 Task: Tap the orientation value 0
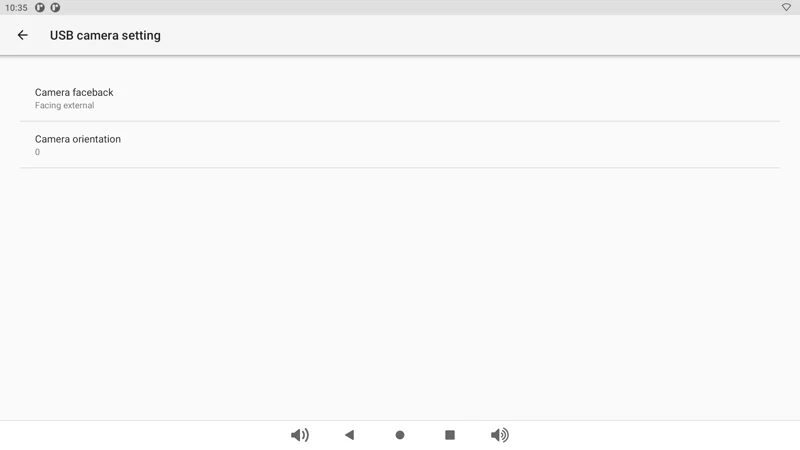click(x=37, y=152)
